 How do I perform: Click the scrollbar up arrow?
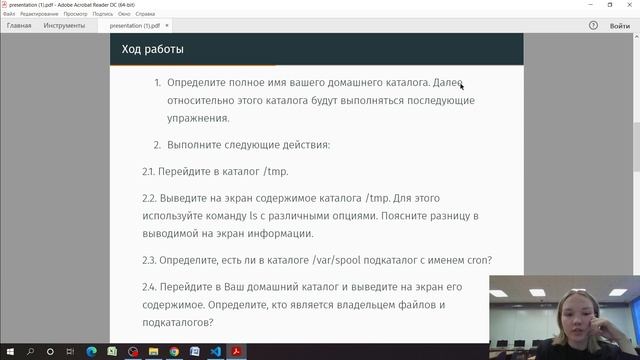pyautogui.click(x=636, y=37)
